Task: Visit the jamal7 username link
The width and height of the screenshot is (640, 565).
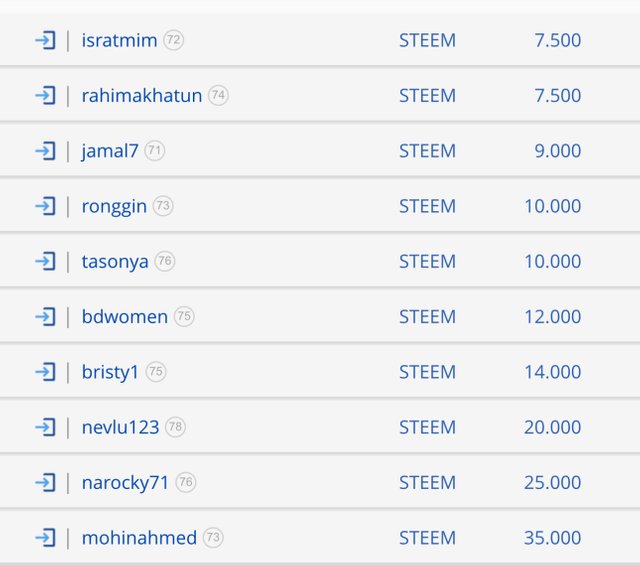Action: coord(110,151)
